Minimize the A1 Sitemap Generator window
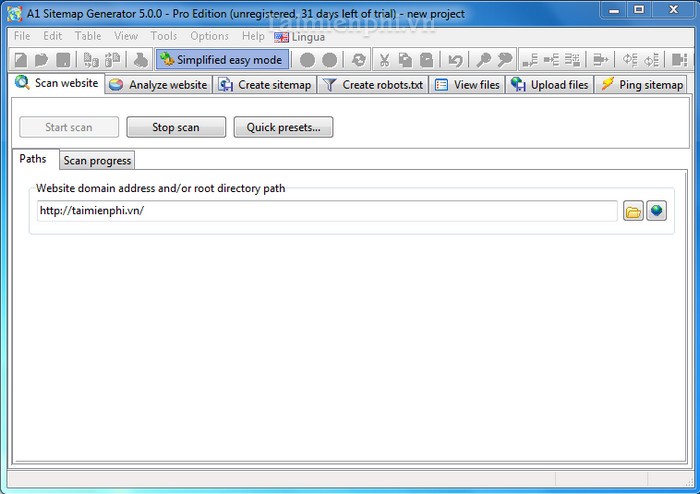The width and height of the screenshot is (700, 494). pos(614,10)
